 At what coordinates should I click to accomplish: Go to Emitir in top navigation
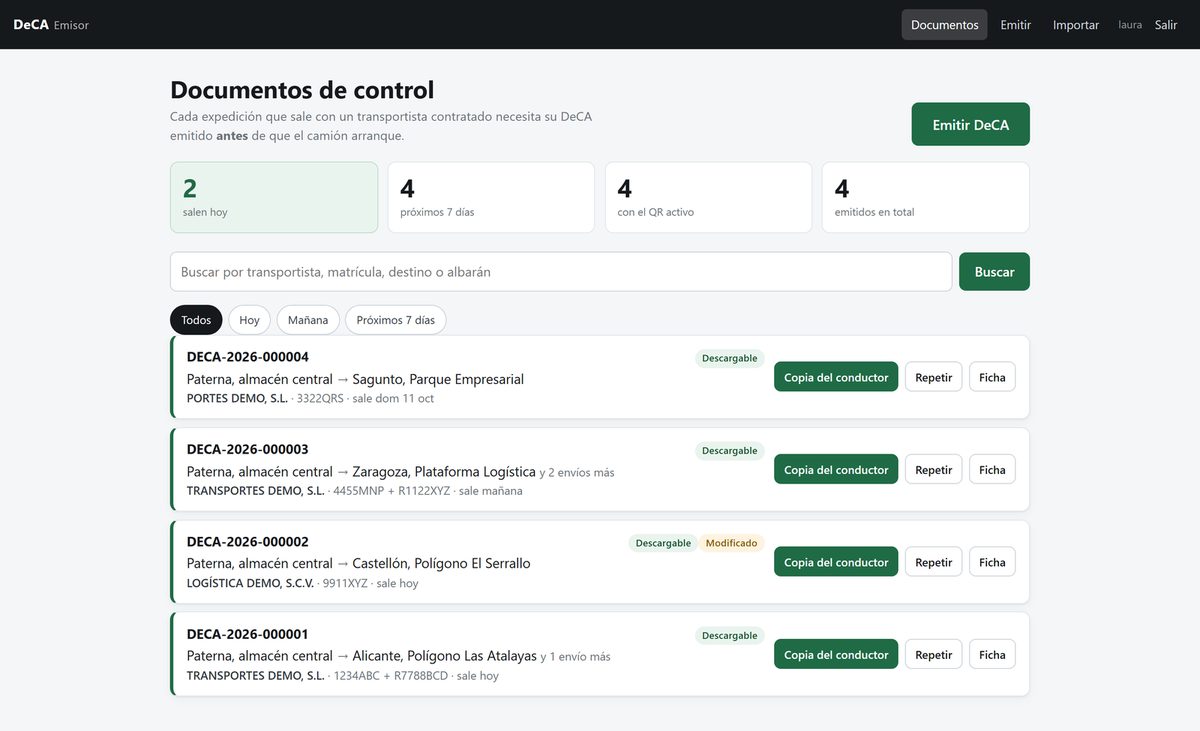pyautogui.click(x=1015, y=25)
